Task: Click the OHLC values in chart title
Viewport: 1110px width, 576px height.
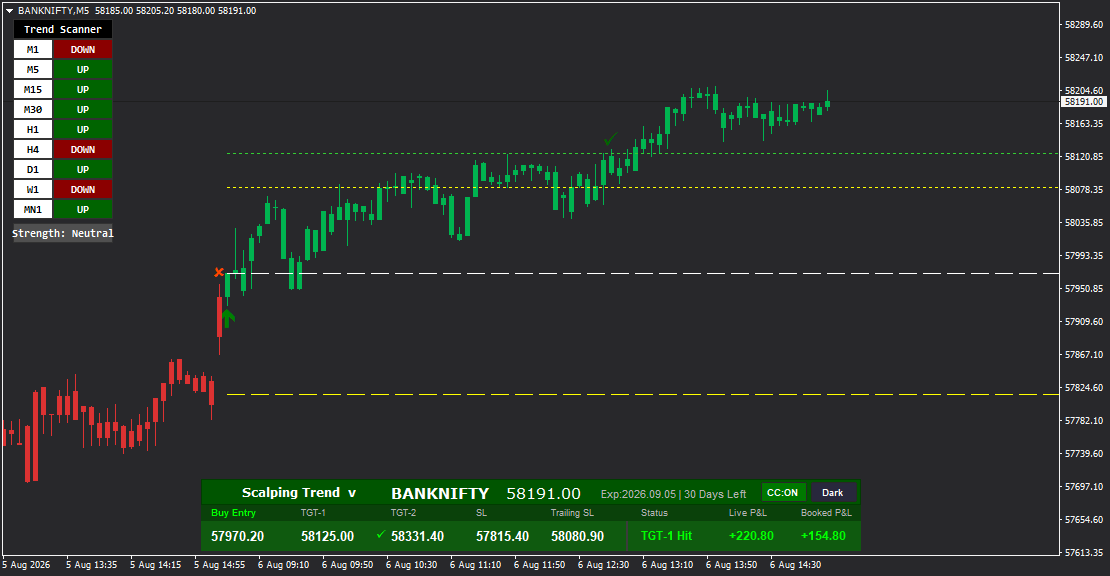Action: (176, 11)
